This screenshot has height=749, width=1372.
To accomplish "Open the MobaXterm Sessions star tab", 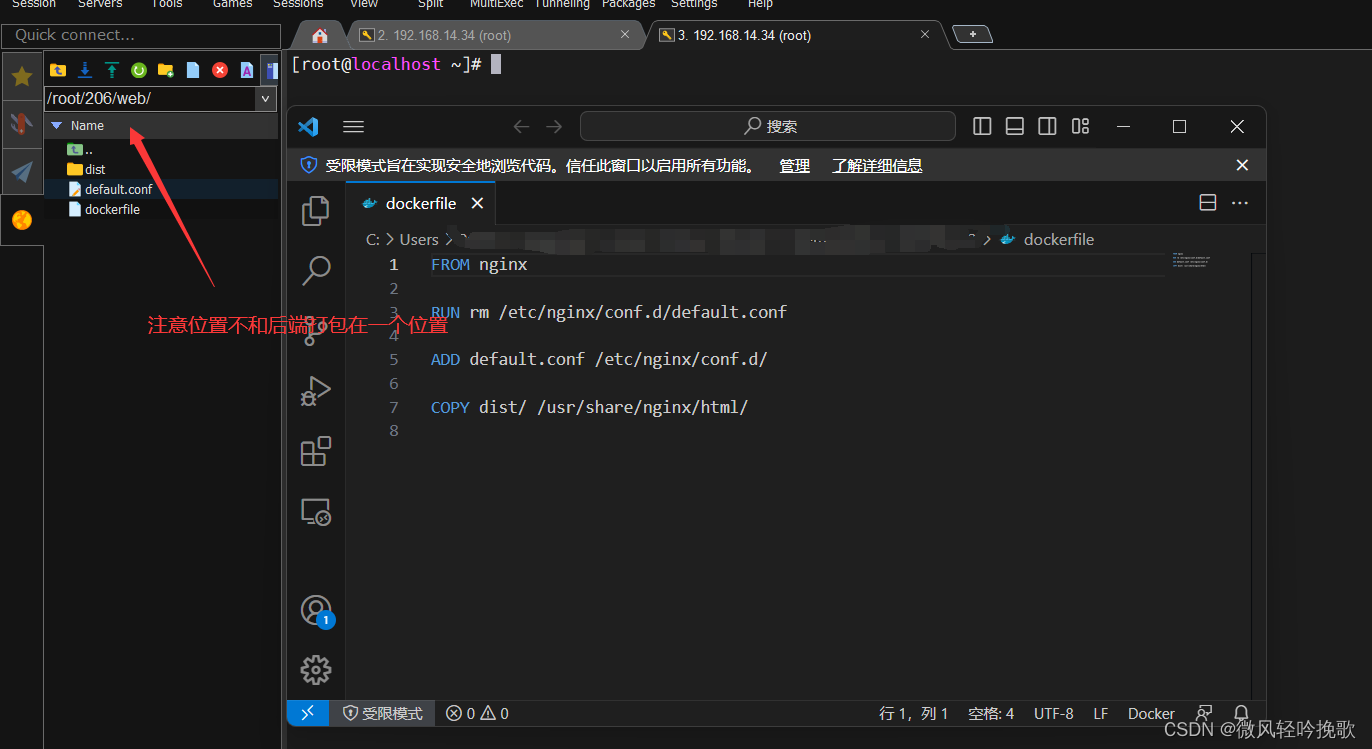I will pos(22,76).
